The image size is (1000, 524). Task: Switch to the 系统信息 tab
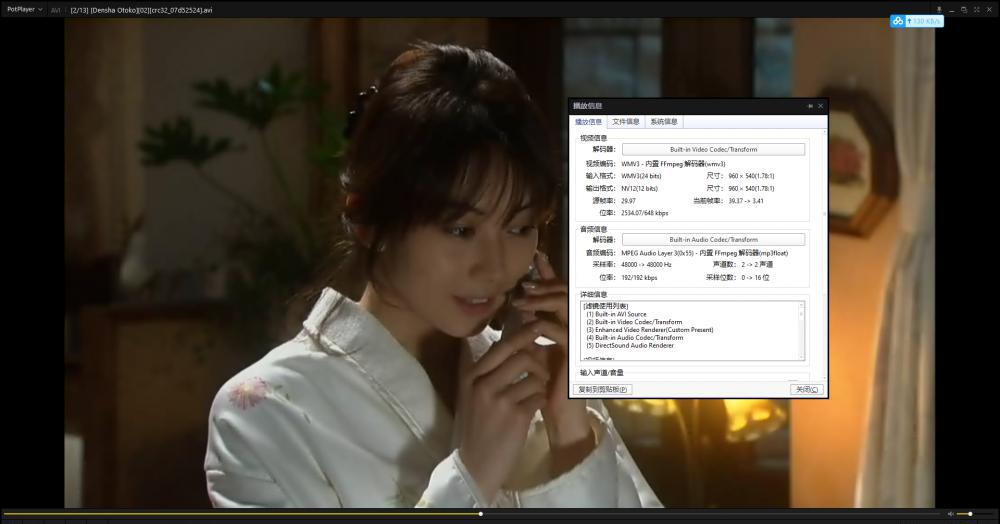pyautogui.click(x=664, y=122)
